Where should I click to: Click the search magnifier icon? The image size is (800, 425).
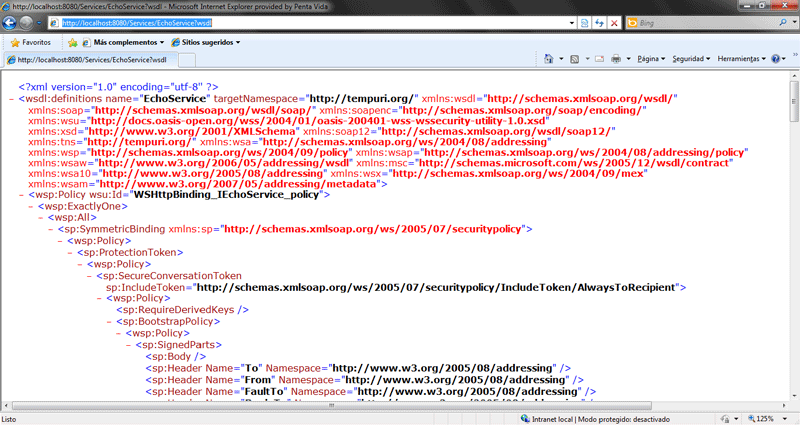tap(783, 23)
